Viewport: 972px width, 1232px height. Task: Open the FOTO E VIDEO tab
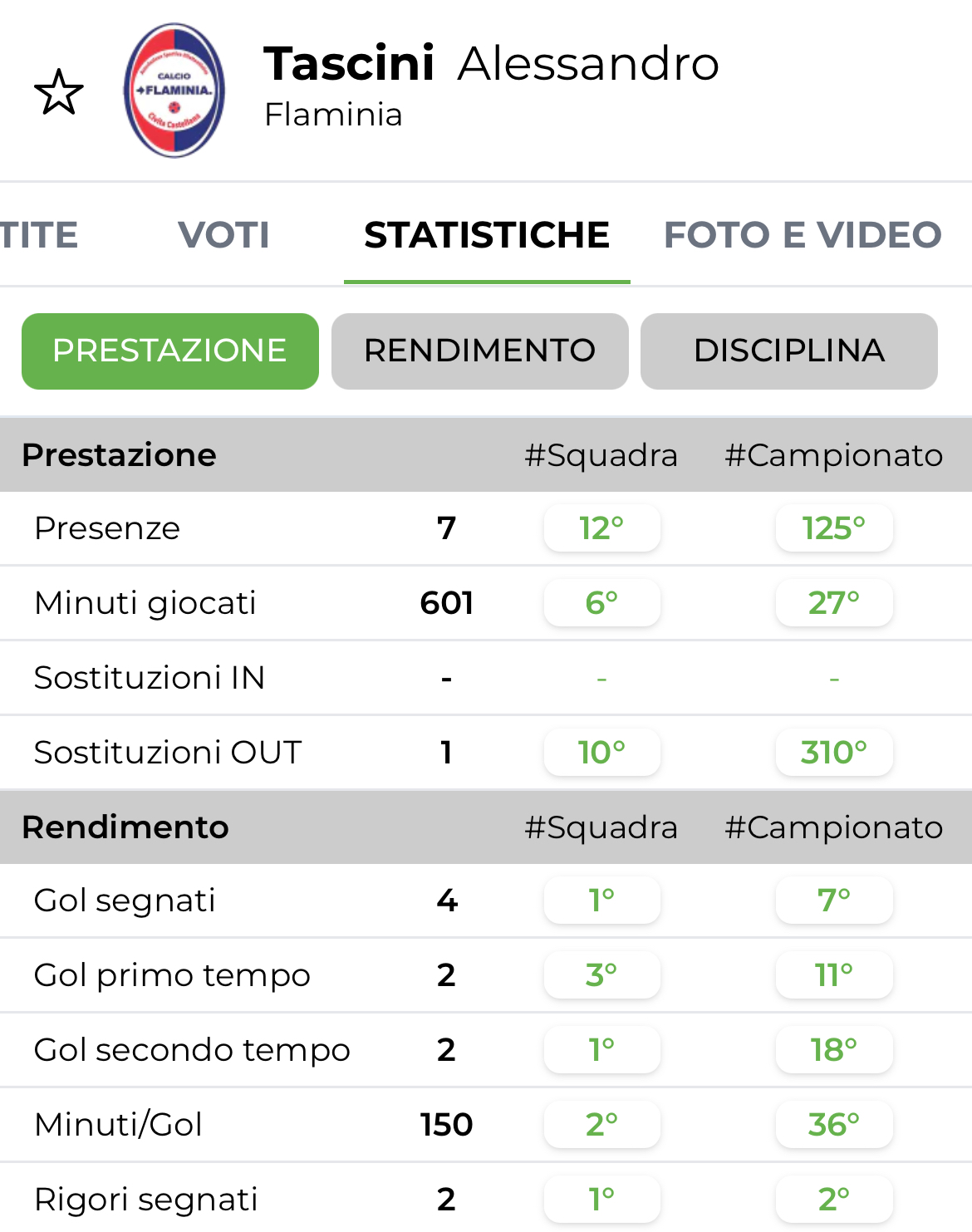coord(803,235)
